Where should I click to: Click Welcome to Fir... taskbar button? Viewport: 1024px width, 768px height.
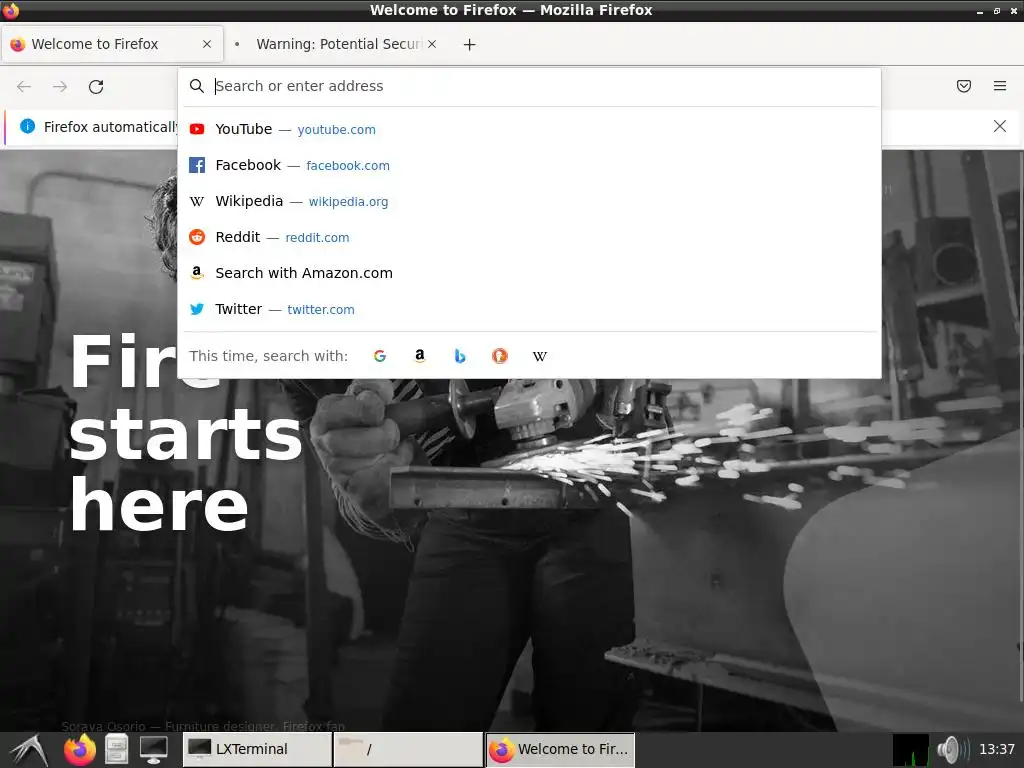(x=560, y=749)
